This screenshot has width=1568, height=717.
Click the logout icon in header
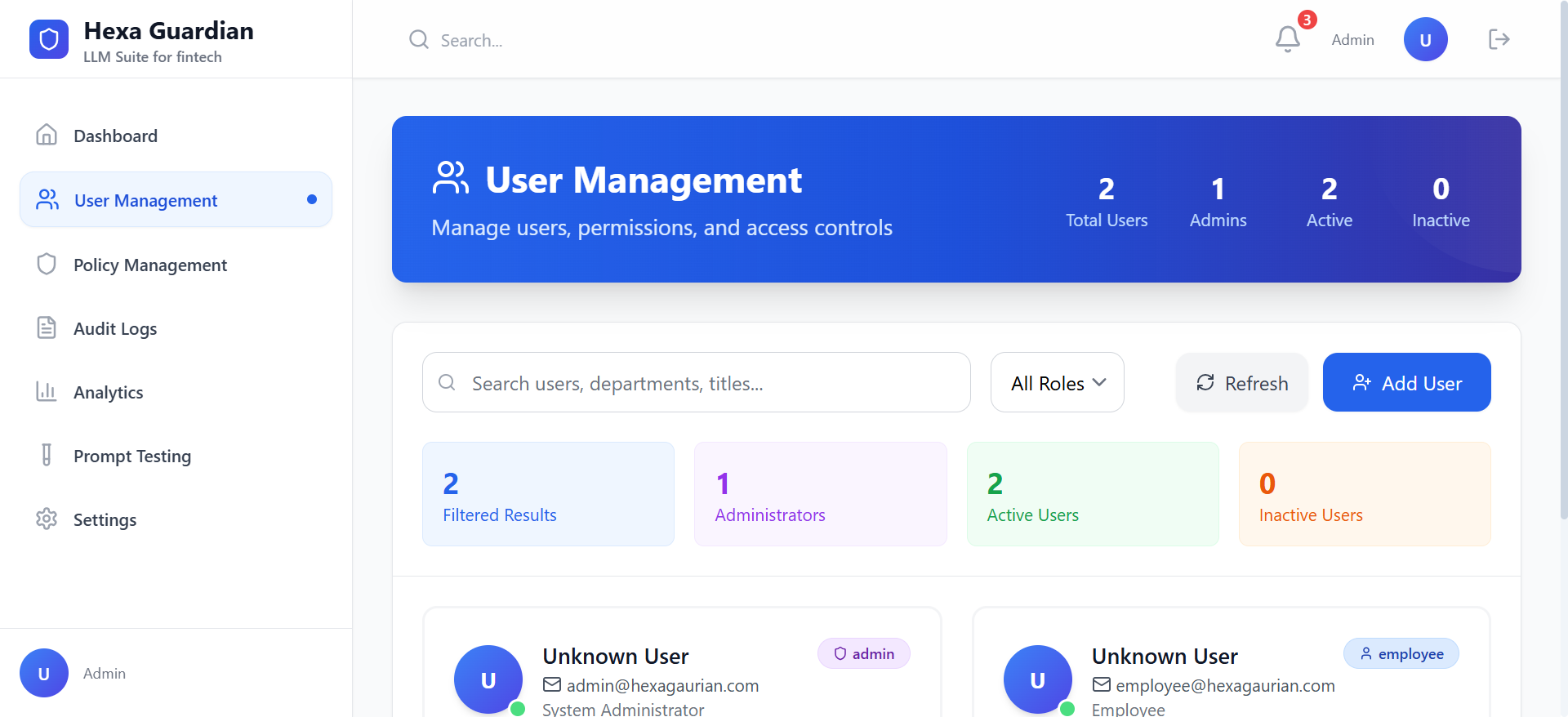pos(1499,39)
